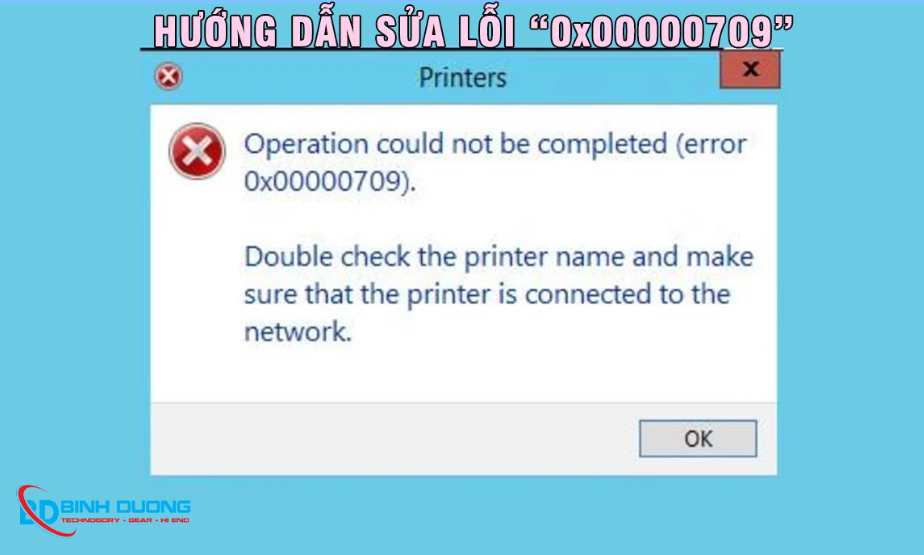Click the BINH DUONG brand name
Screen dimensions: 924x555
coord(126,507)
